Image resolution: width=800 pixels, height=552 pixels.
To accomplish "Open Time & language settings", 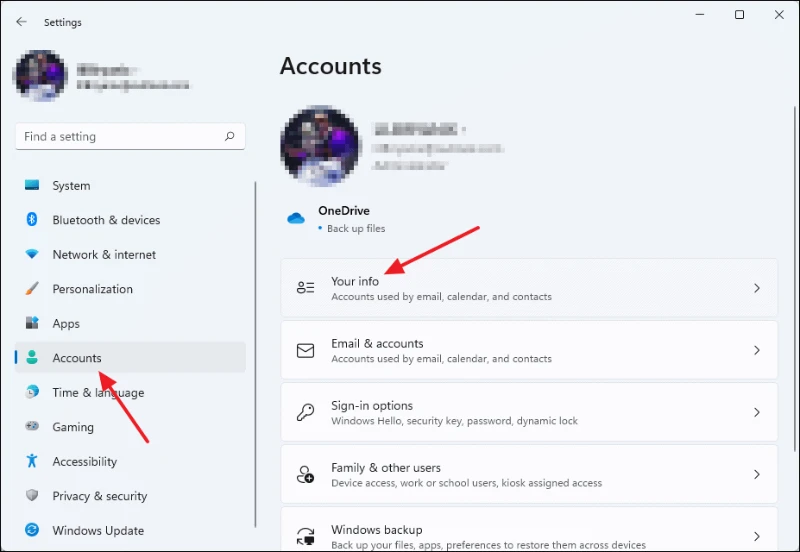I will pos(130,392).
